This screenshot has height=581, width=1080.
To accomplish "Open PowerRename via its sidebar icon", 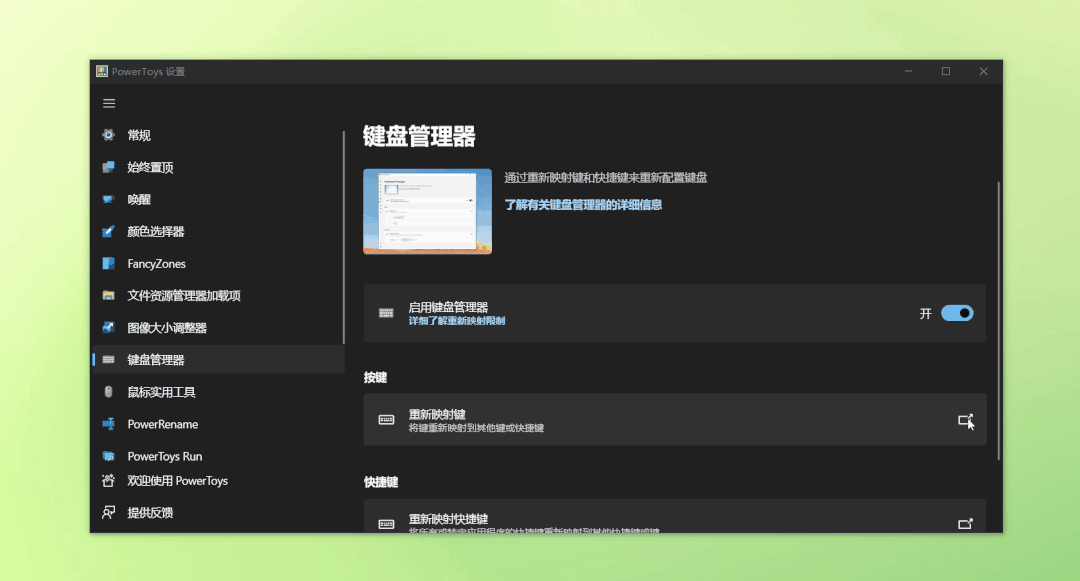I will [x=108, y=424].
